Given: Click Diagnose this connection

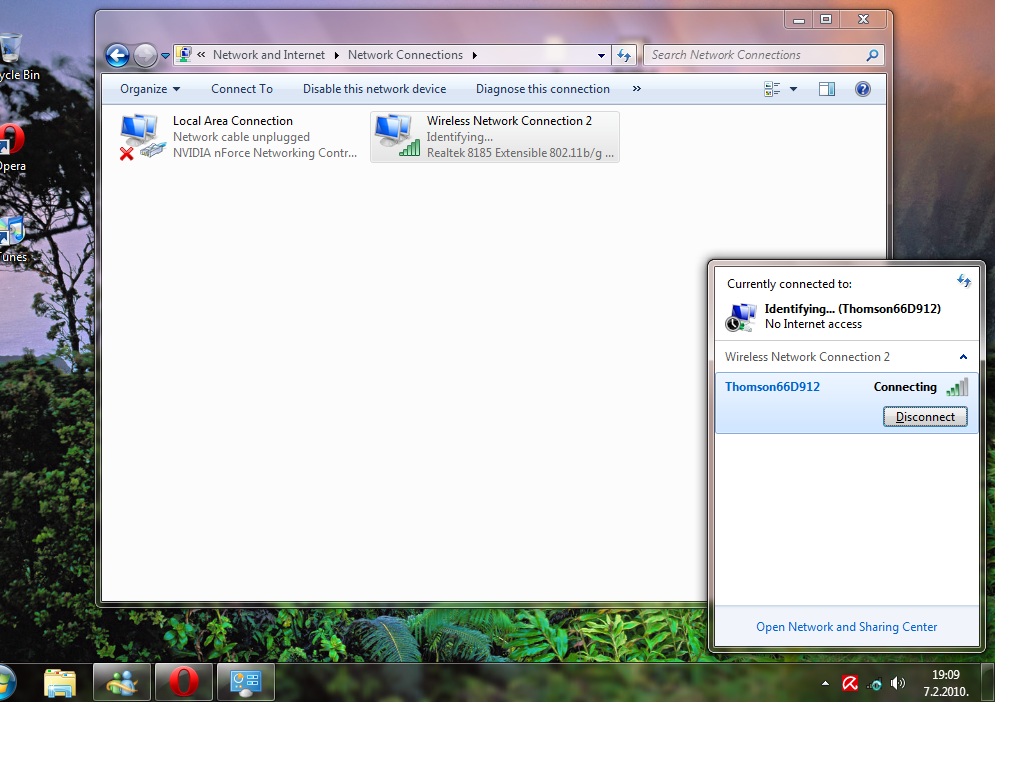Looking at the screenshot, I should point(542,89).
